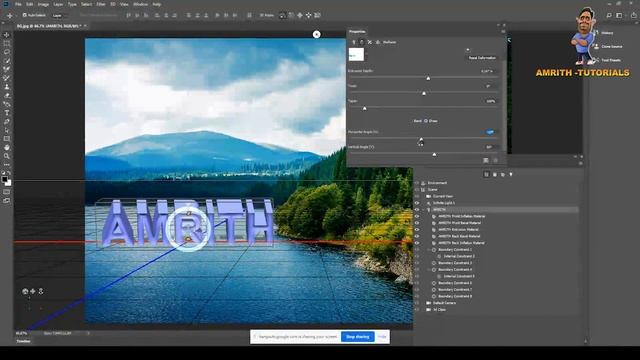Click the Reset Deformation button
This screenshot has height=360, width=640.
(x=482, y=58)
